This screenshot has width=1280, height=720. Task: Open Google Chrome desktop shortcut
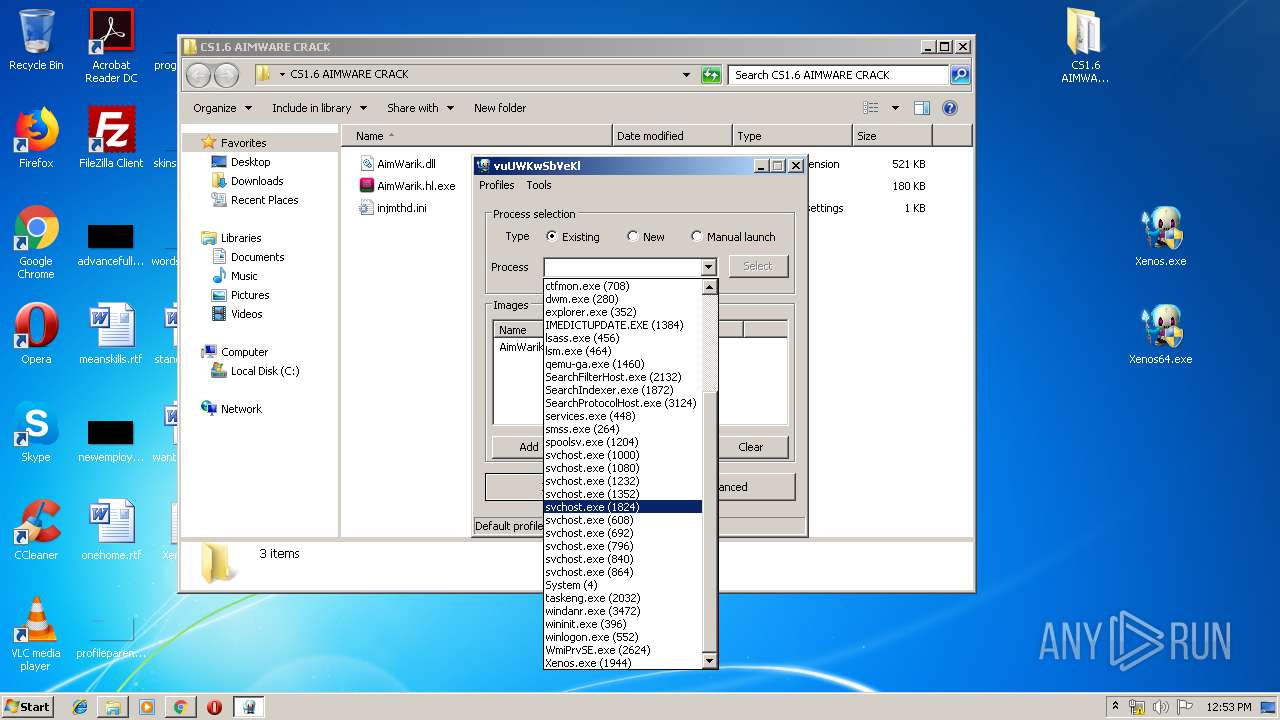click(x=36, y=243)
